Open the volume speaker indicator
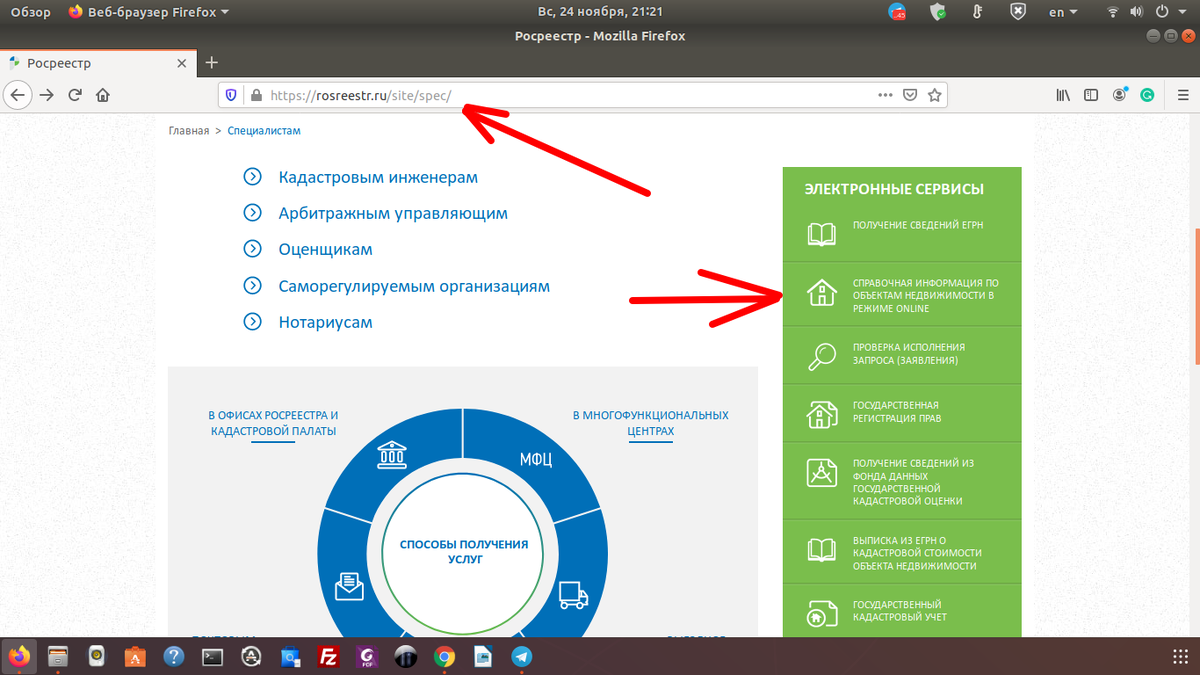The width and height of the screenshot is (1200, 675). pos(1138,12)
